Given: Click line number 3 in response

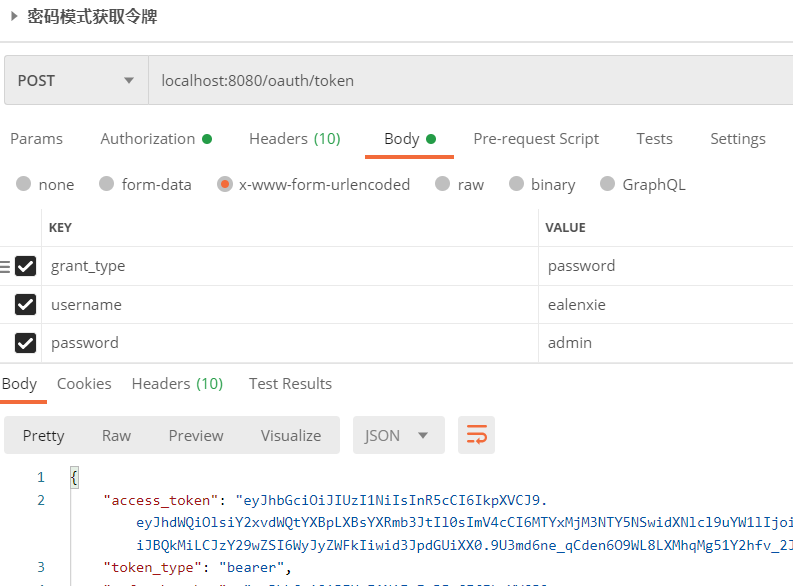Looking at the screenshot, I should point(41,567).
